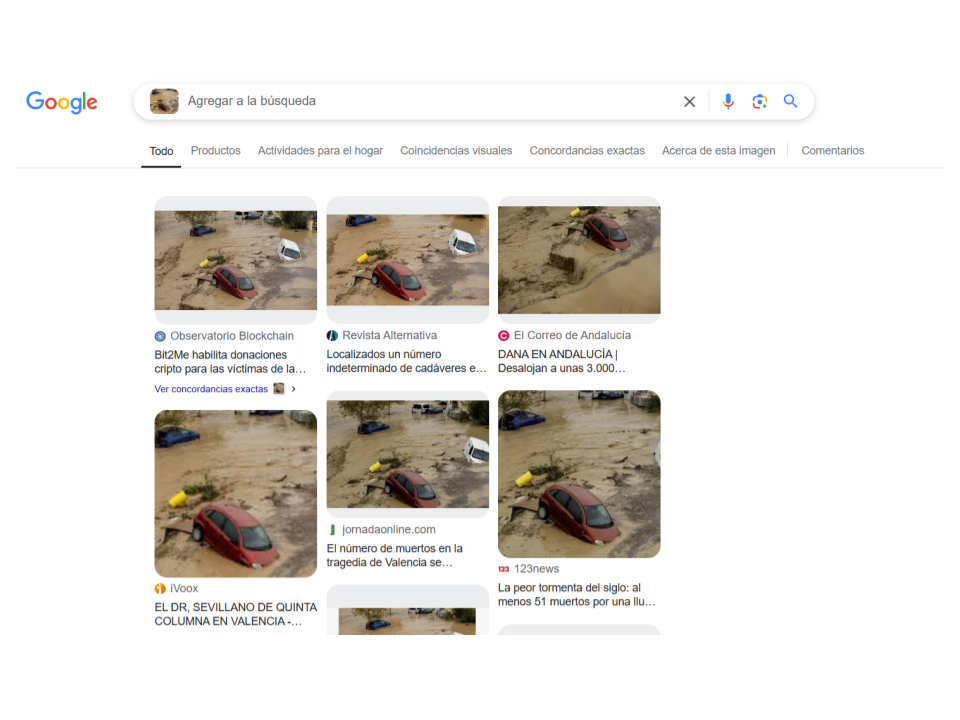Viewport: 960px width, 720px height.
Task: Click the Comentarios link
Action: 833,151
